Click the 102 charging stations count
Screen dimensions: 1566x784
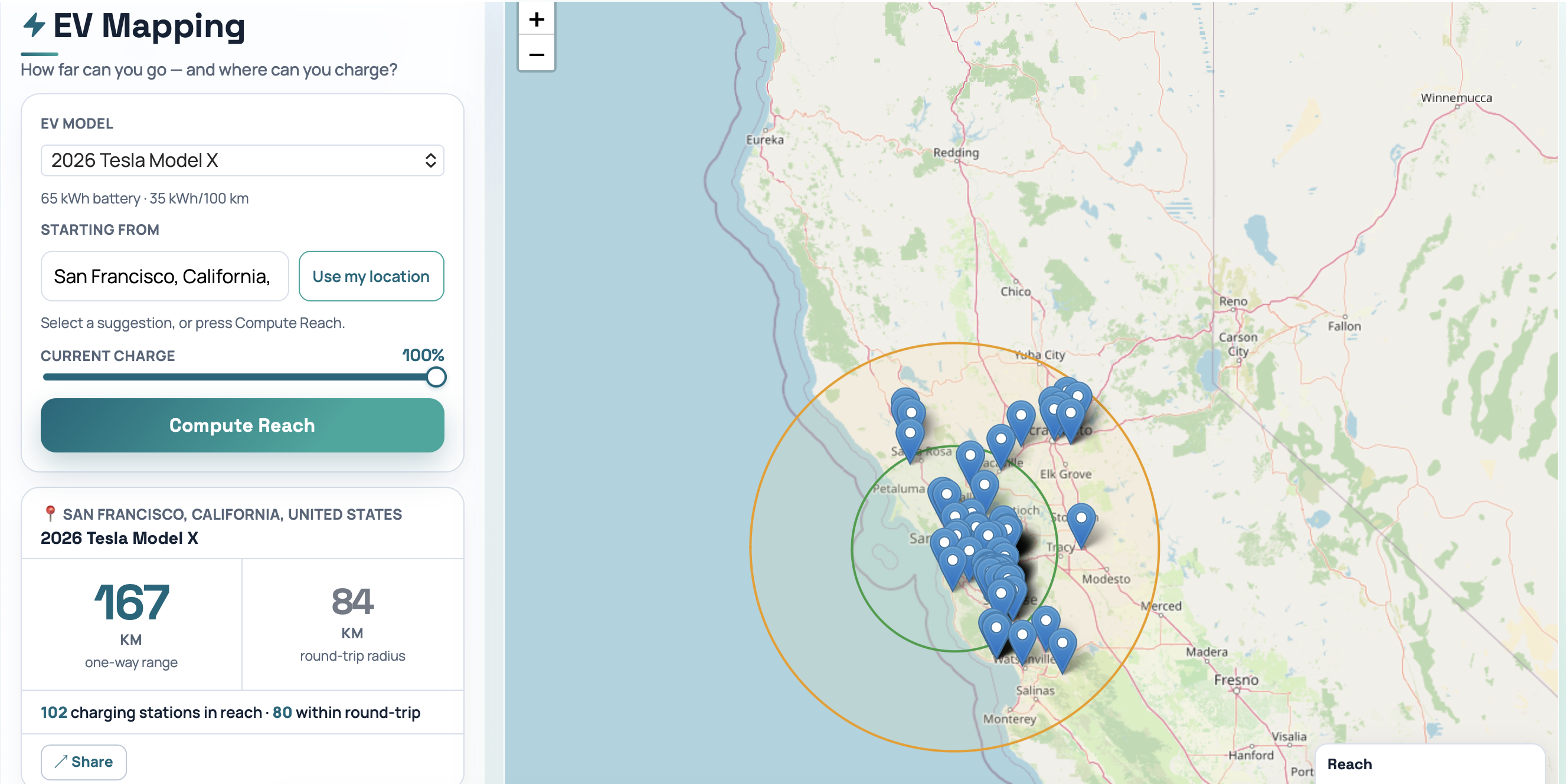tap(54, 713)
